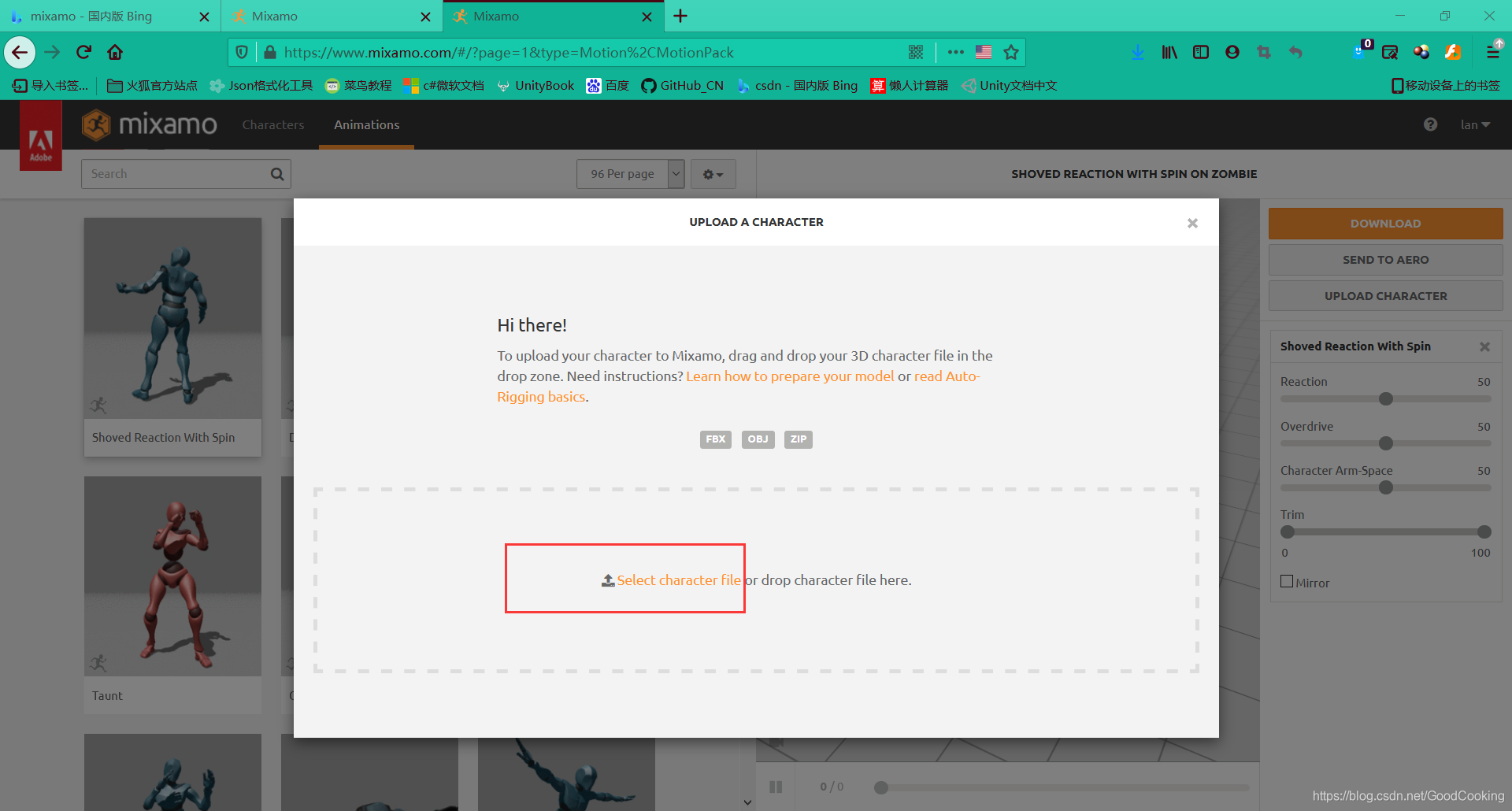Pause the animation preview
The width and height of the screenshot is (1512, 811).
(776, 787)
